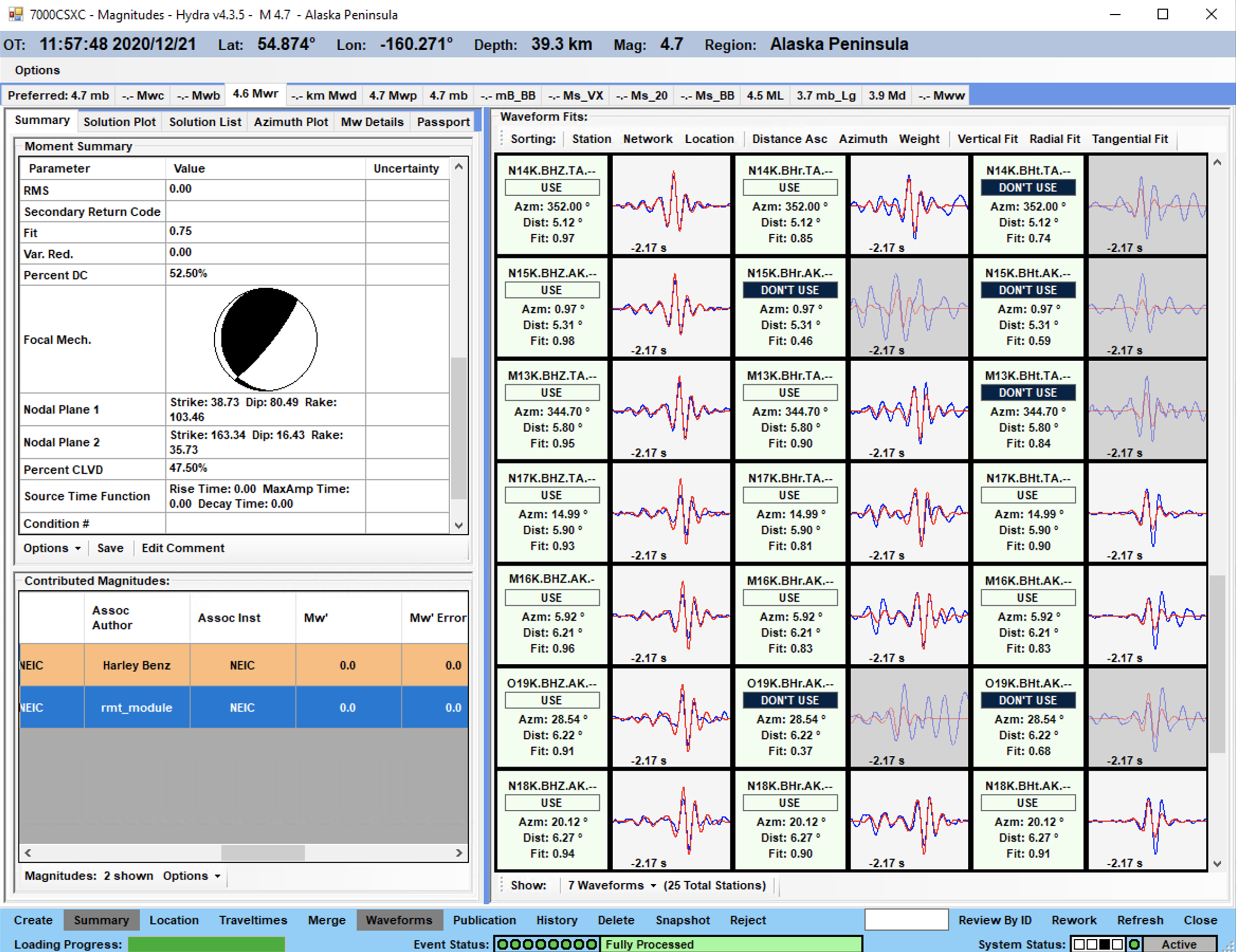Image resolution: width=1236 pixels, height=952 pixels.
Task: Click N17K.BHr.TA waveform plot thumbnail
Action: [909, 512]
